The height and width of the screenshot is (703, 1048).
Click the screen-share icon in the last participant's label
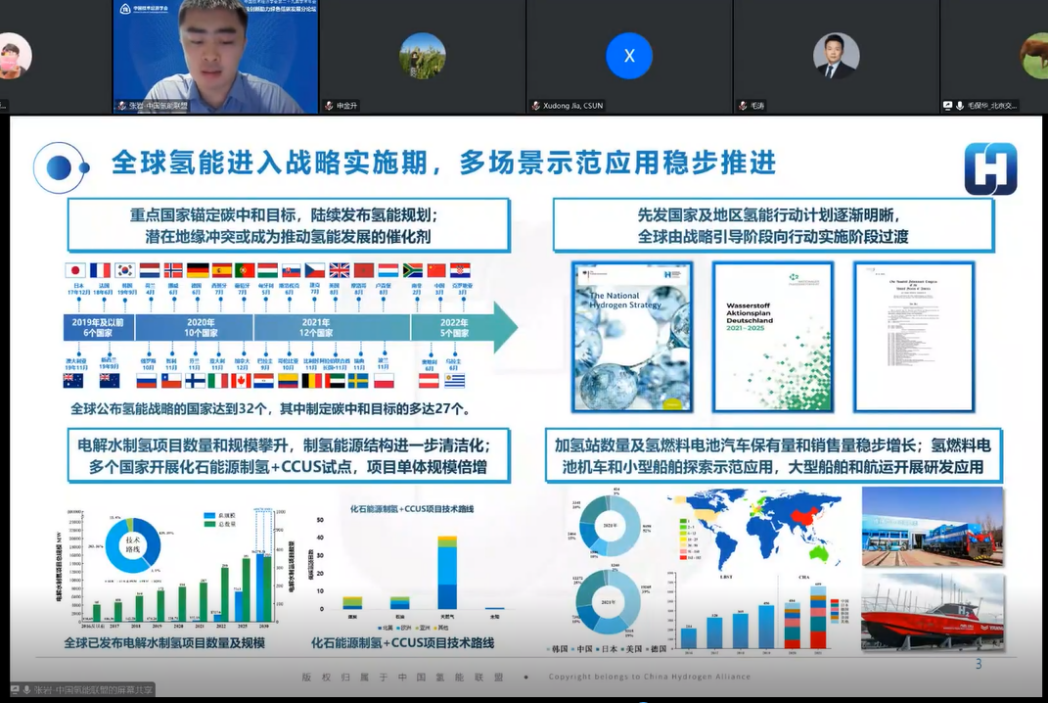pos(948,106)
